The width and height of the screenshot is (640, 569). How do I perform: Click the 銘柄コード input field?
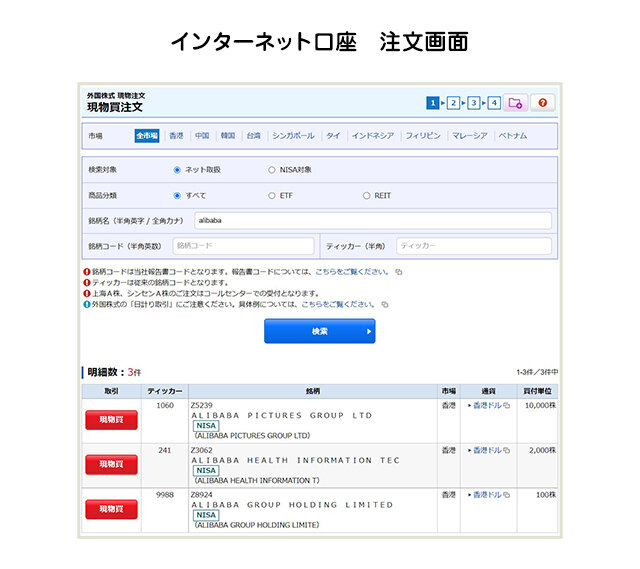(x=243, y=246)
